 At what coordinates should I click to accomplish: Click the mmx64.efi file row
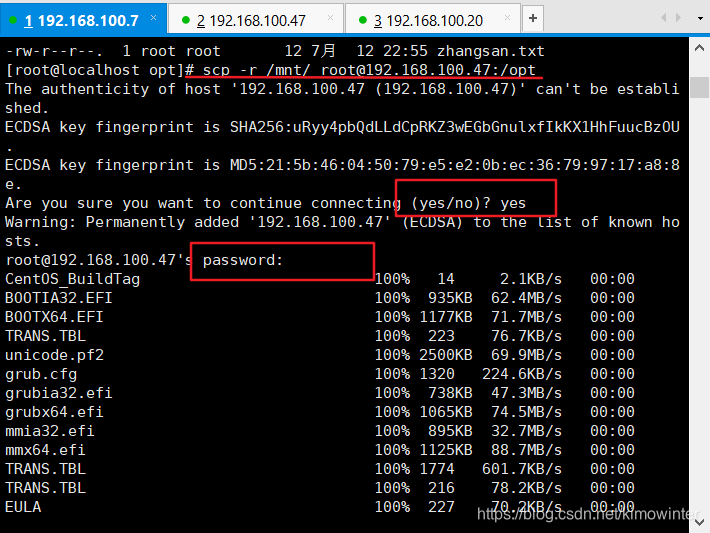(x=320, y=450)
